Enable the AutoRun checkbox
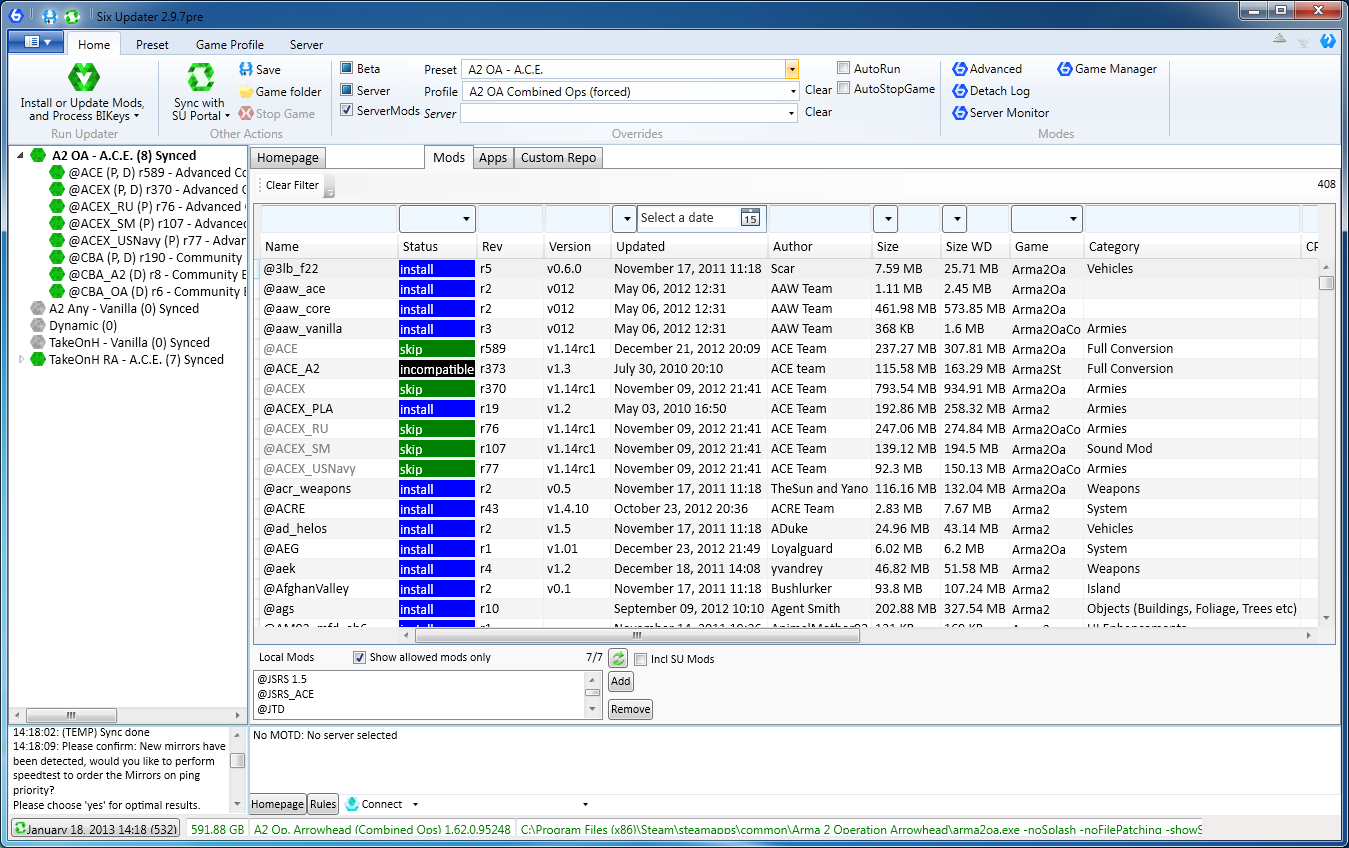1349x848 pixels. (x=844, y=69)
